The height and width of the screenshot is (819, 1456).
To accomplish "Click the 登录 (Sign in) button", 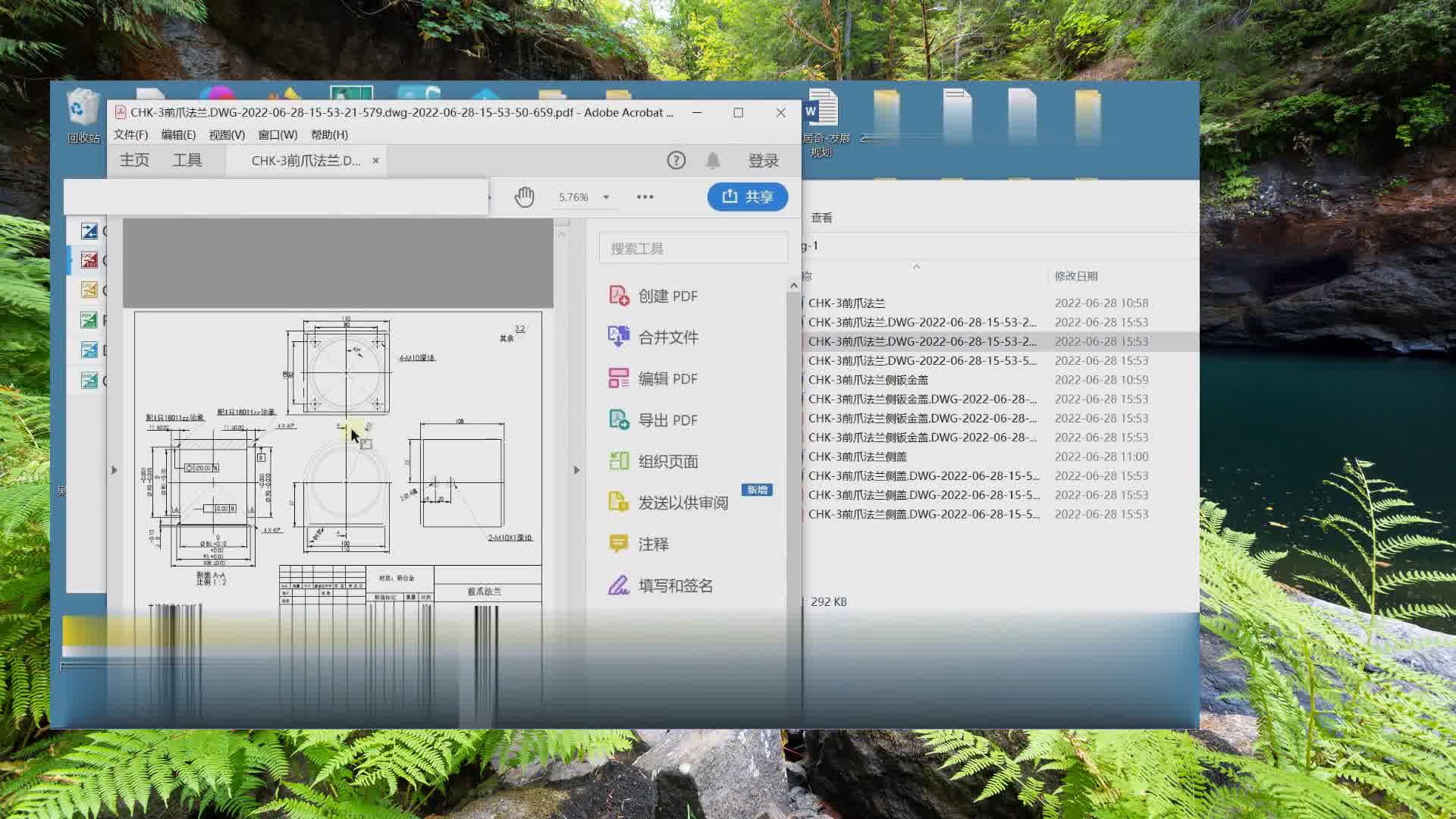I will point(764,161).
